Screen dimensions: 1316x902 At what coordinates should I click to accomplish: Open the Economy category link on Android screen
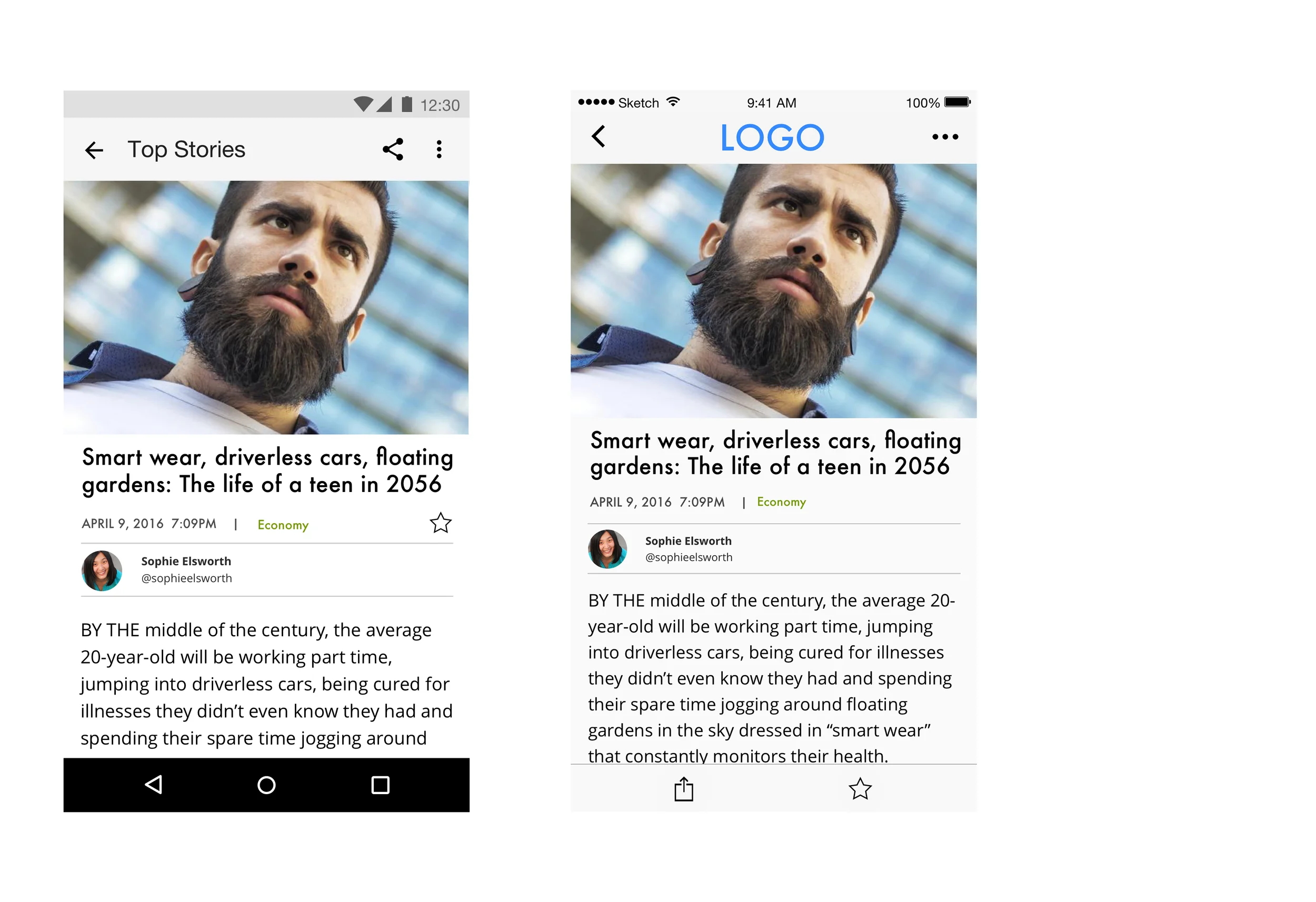pyautogui.click(x=283, y=525)
